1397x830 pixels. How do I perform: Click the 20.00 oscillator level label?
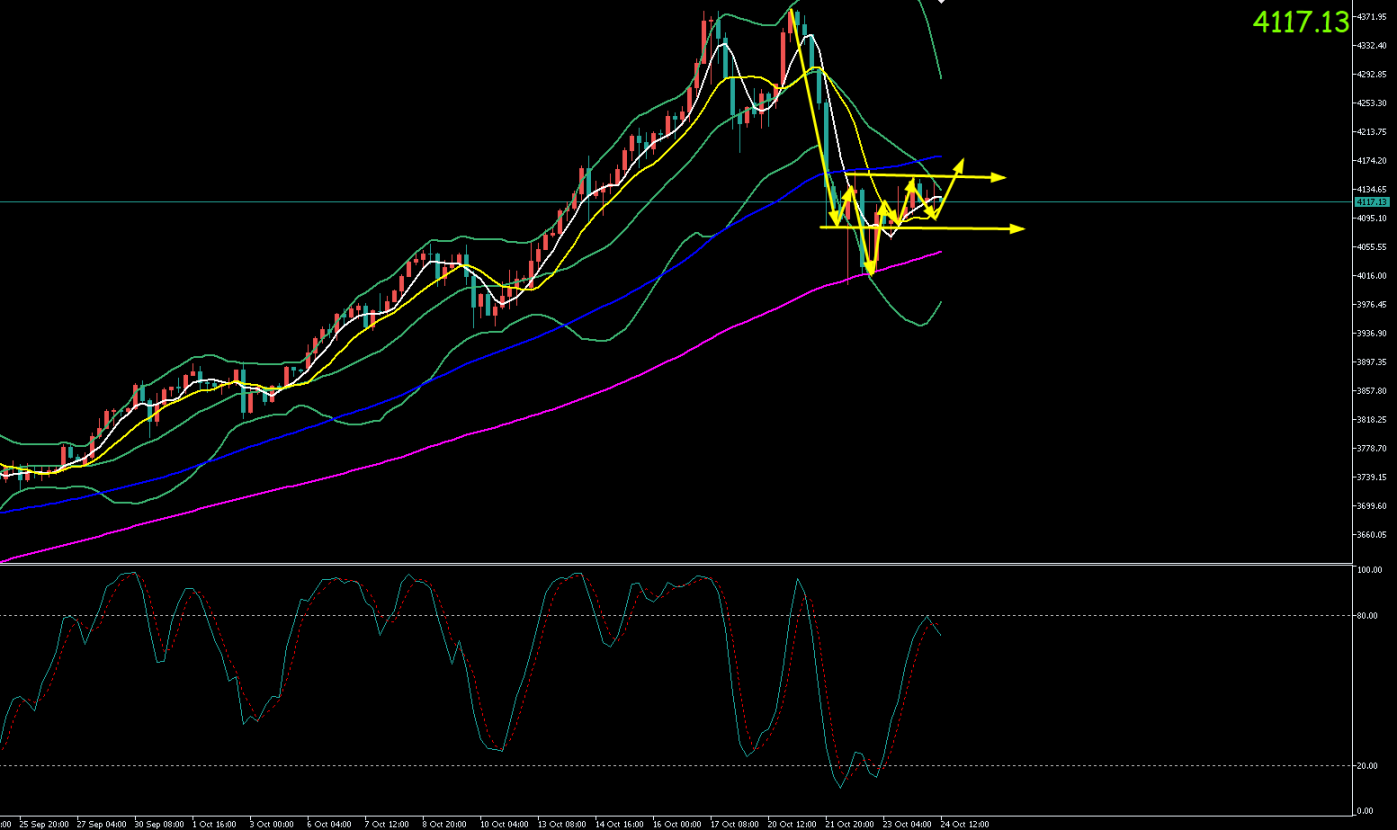pyautogui.click(x=1367, y=766)
